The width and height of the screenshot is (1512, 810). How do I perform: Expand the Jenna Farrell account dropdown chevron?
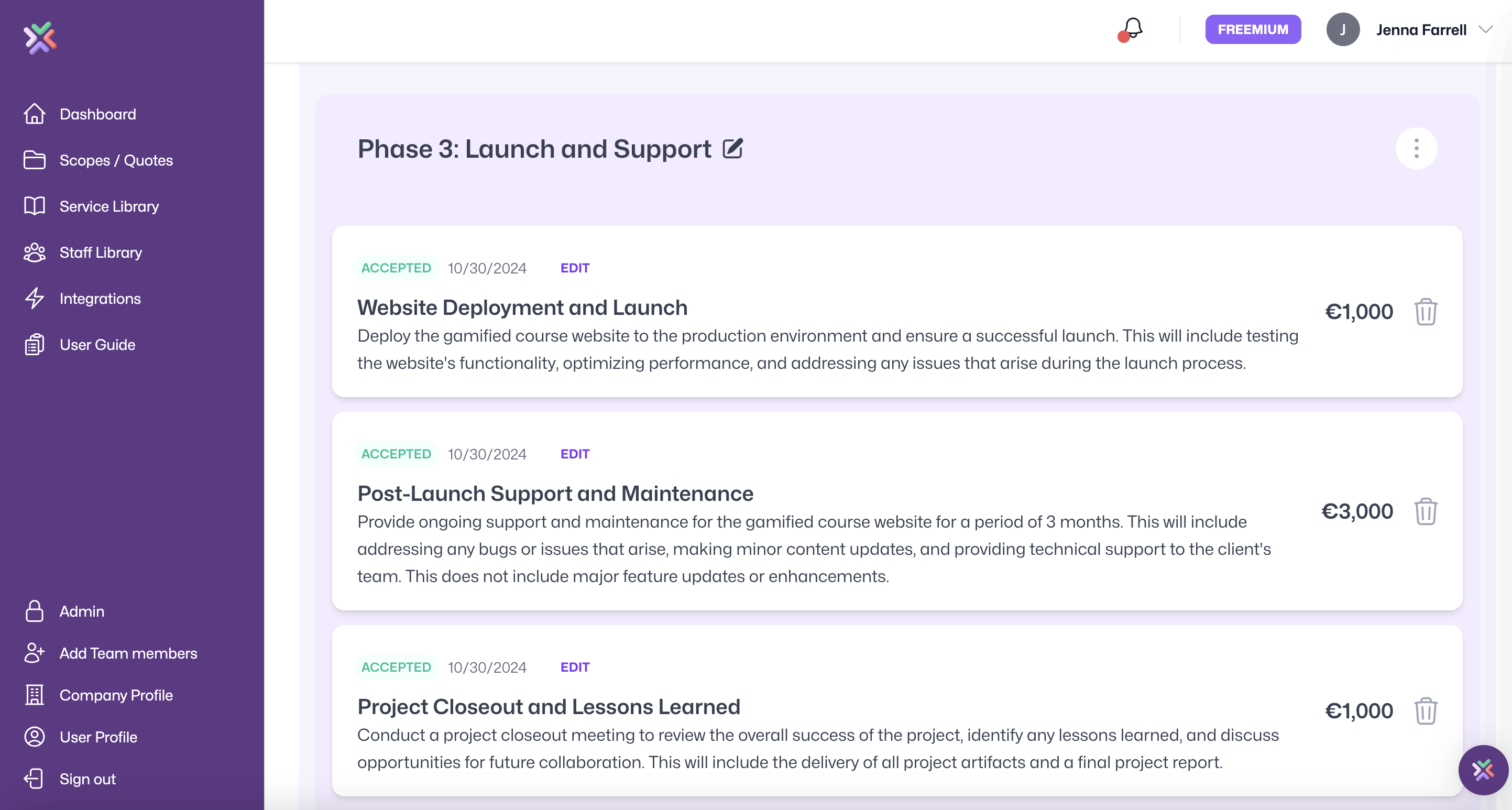[1486, 29]
